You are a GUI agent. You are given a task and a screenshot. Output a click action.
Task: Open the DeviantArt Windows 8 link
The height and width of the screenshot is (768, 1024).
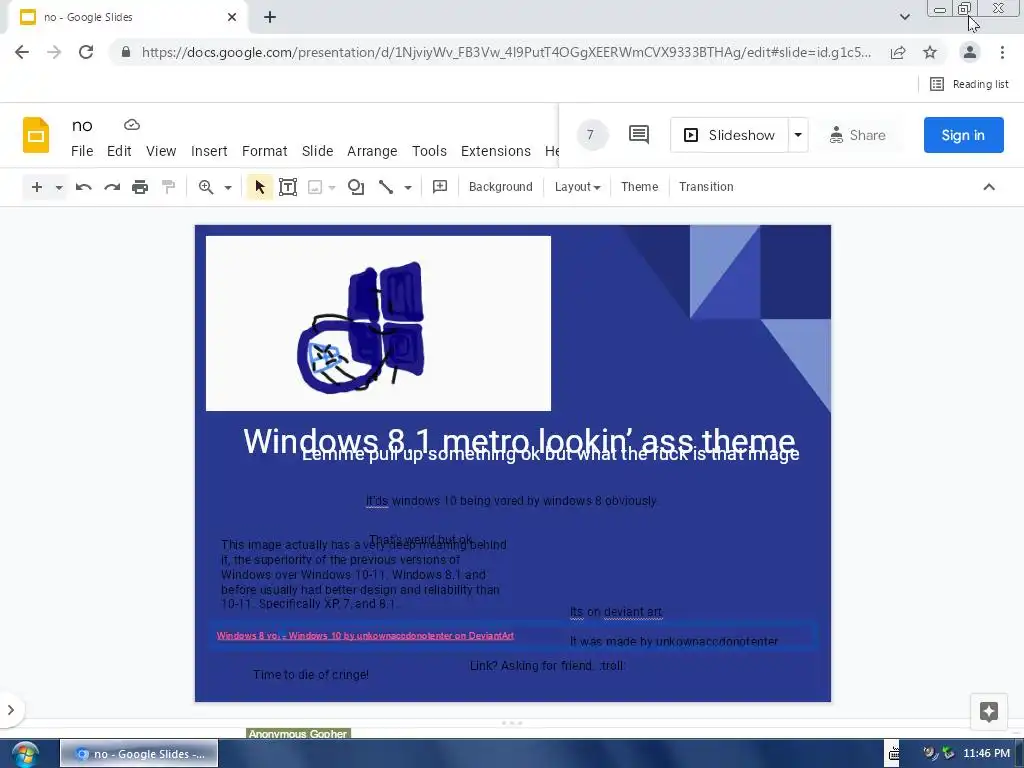[365, 635]
